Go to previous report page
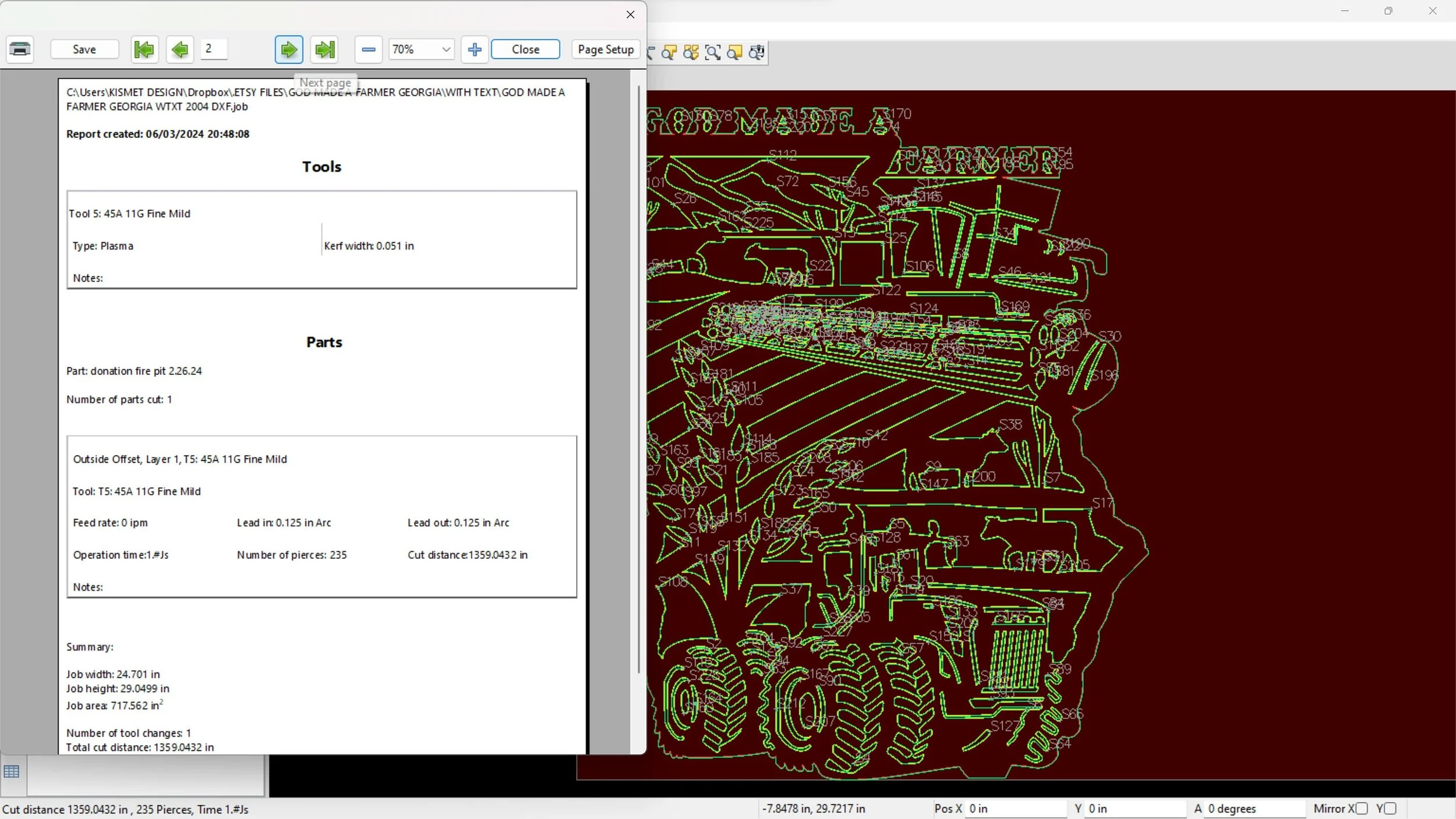The height and width of the screenshot is (819, 1456). click(180, 49)
